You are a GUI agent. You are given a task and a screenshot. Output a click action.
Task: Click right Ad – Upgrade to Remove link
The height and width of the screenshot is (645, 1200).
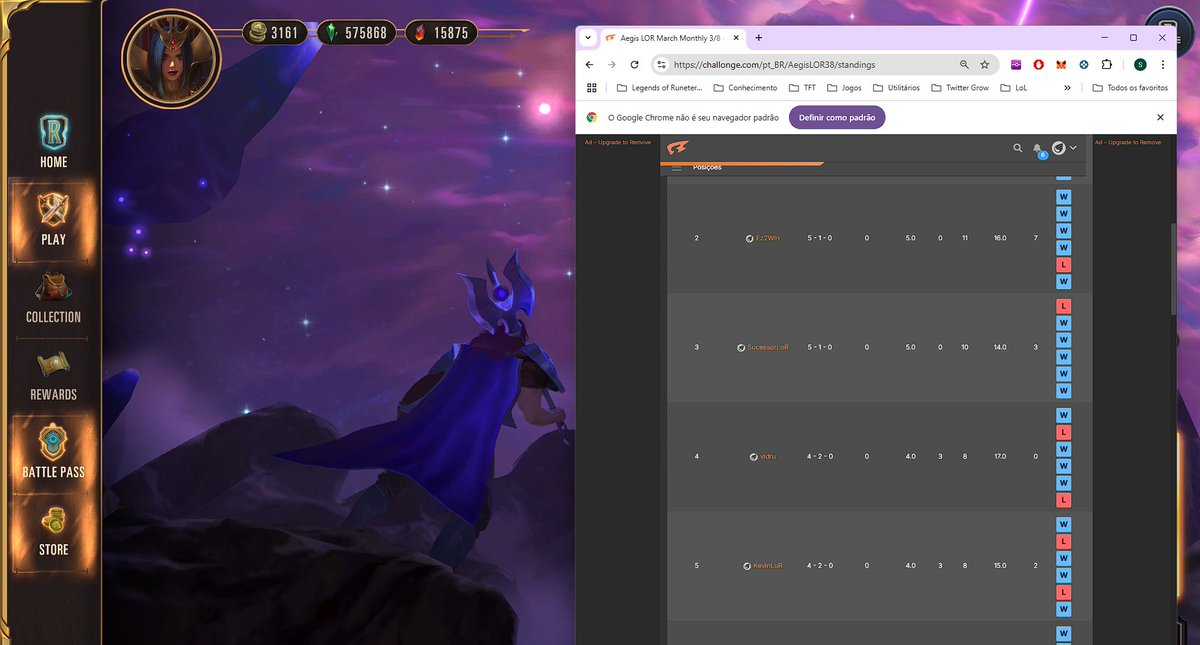(1128, 142)
